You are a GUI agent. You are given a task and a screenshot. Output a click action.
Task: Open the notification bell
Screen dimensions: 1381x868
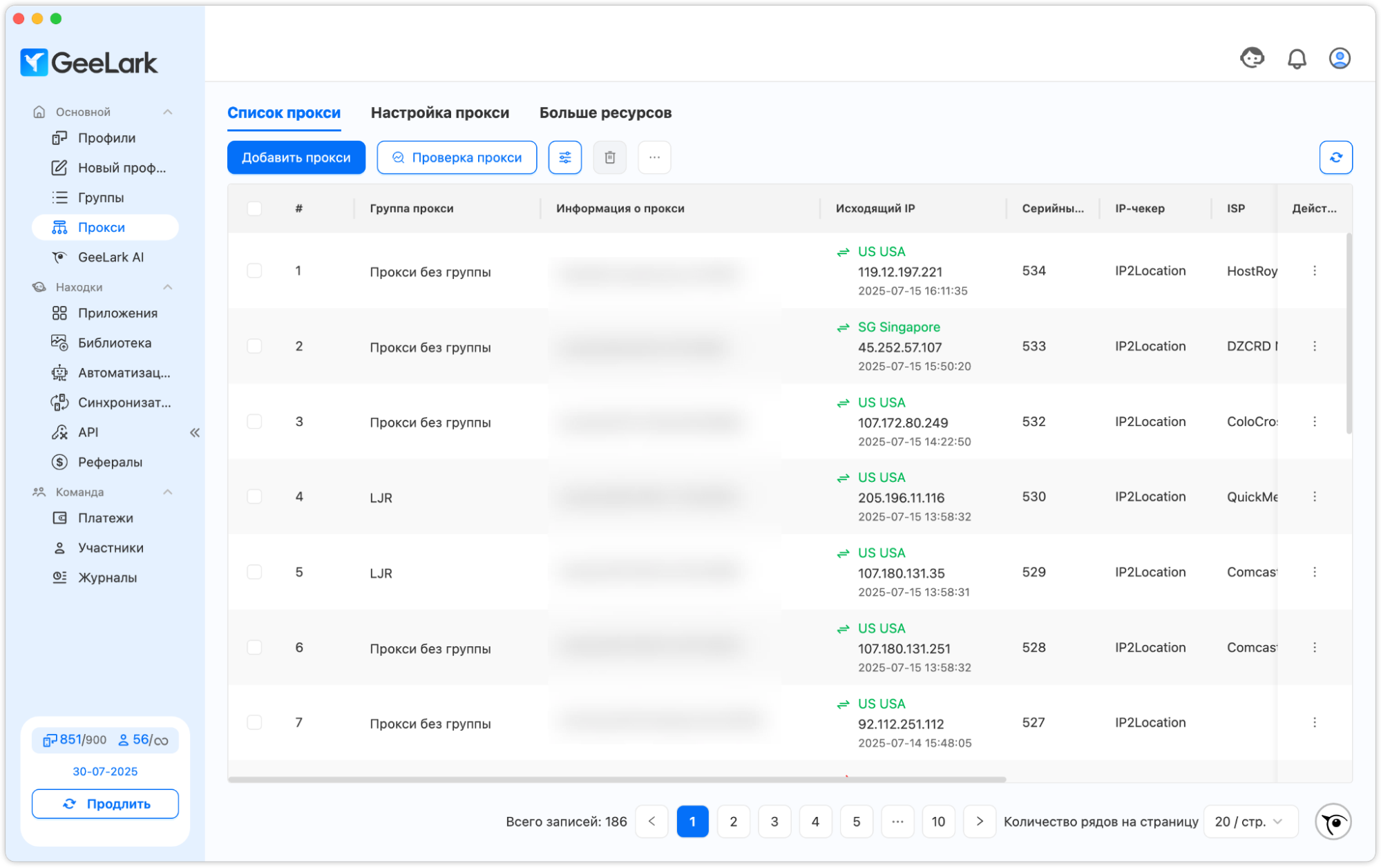point(1297,59)
